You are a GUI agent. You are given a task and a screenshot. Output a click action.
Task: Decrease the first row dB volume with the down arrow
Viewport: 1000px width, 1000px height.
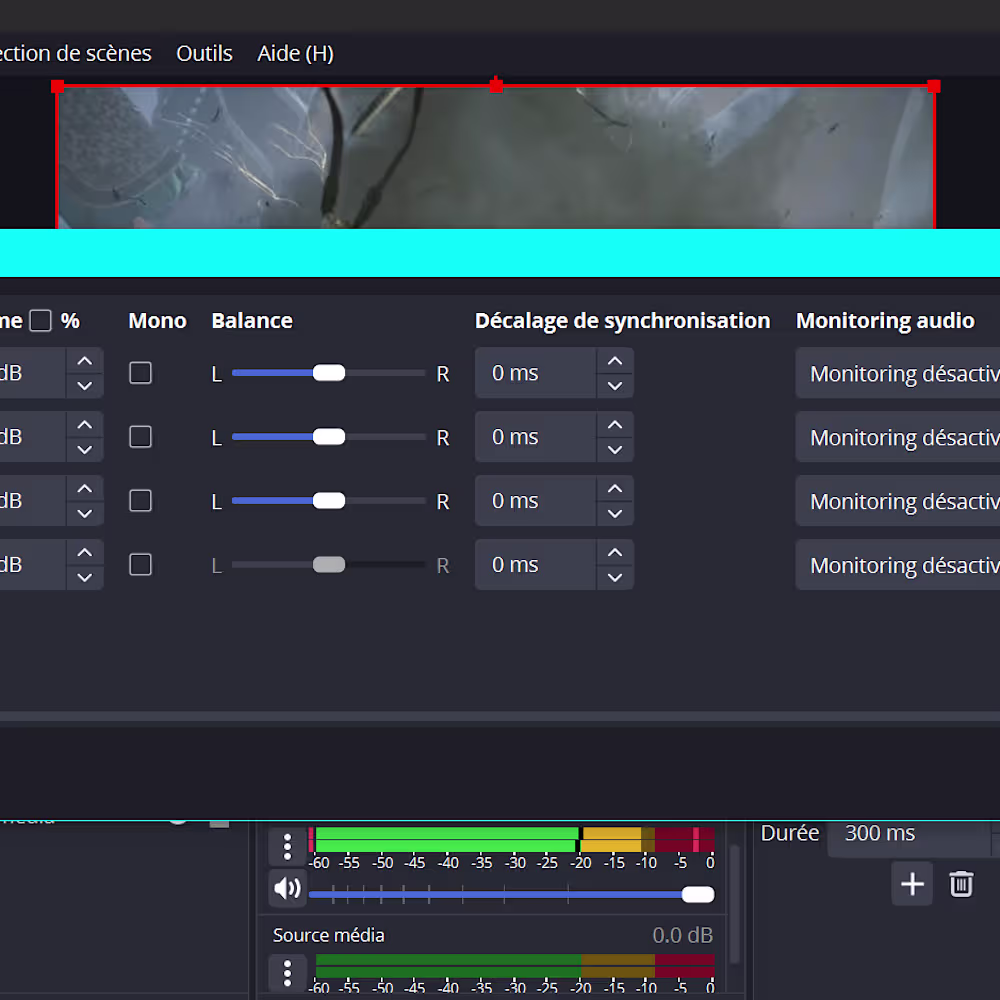tap(84, 386)
